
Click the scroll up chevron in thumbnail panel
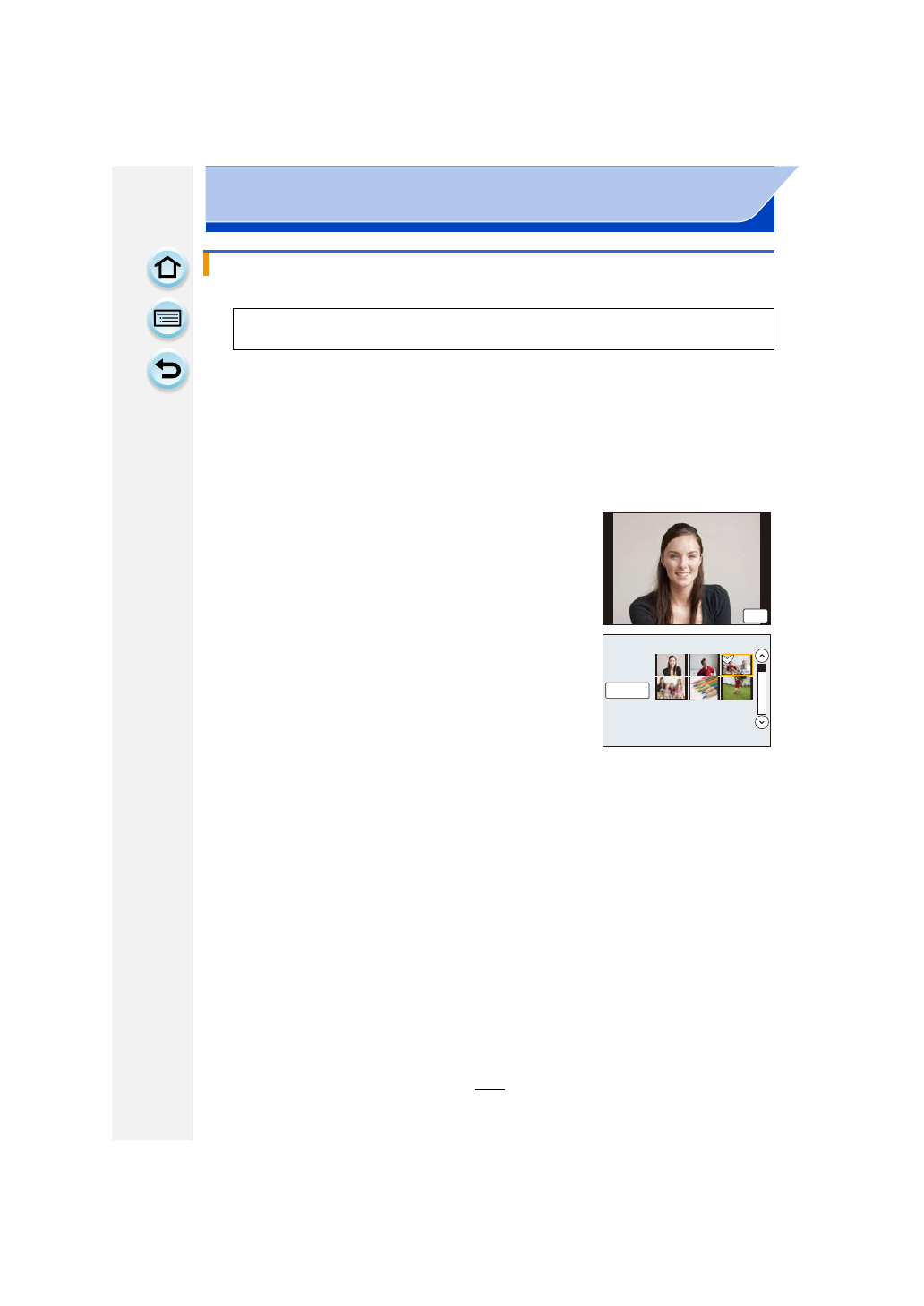[762, 656]
